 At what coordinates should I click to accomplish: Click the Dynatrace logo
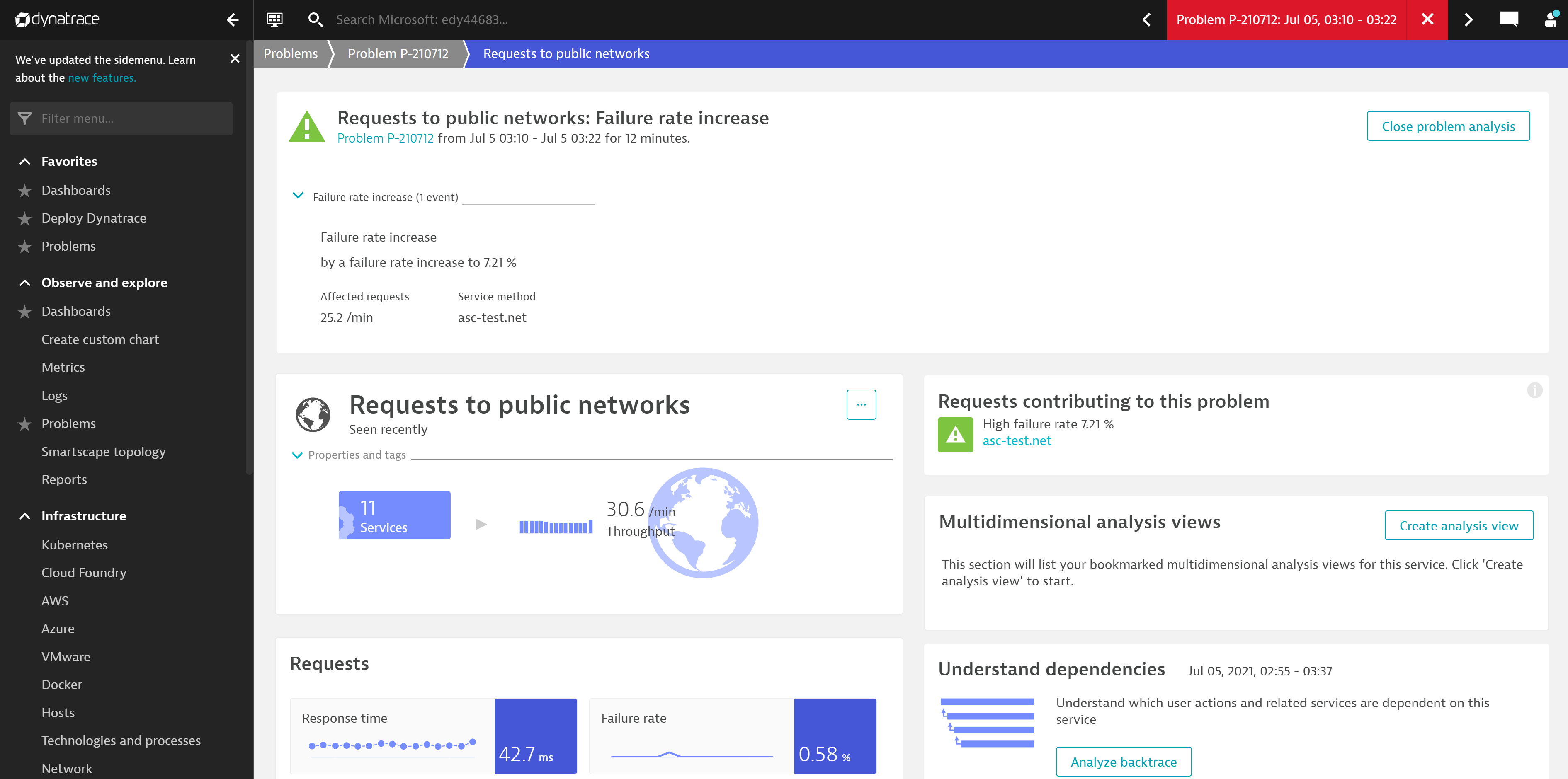(x=57, y=19)
